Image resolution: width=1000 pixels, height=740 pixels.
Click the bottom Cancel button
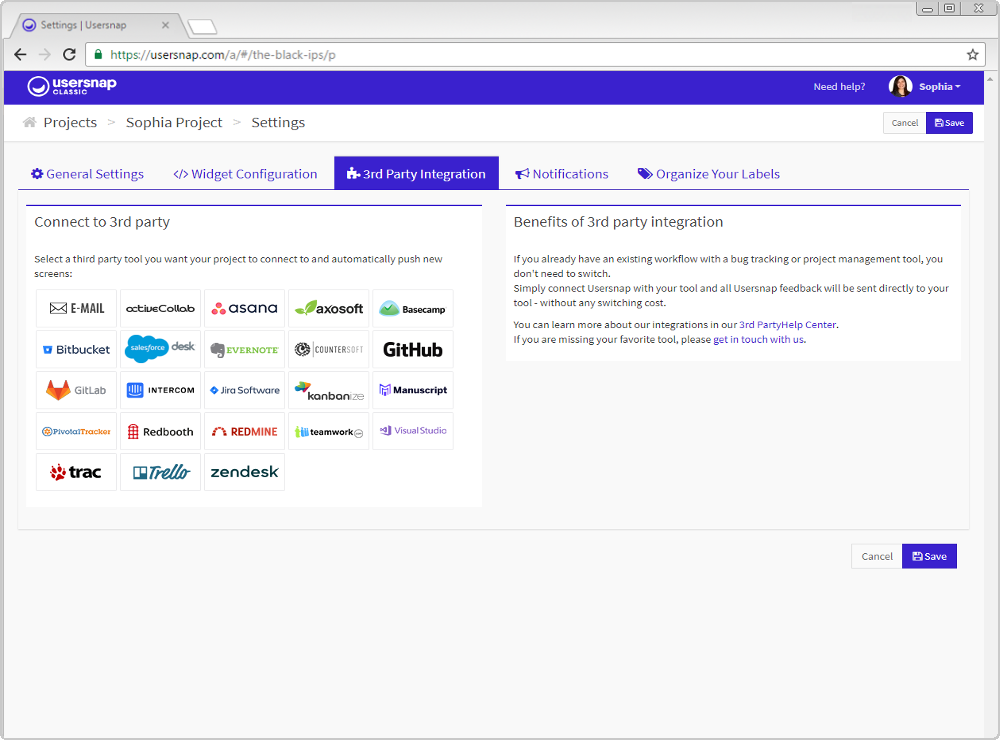tap(877, 556)
